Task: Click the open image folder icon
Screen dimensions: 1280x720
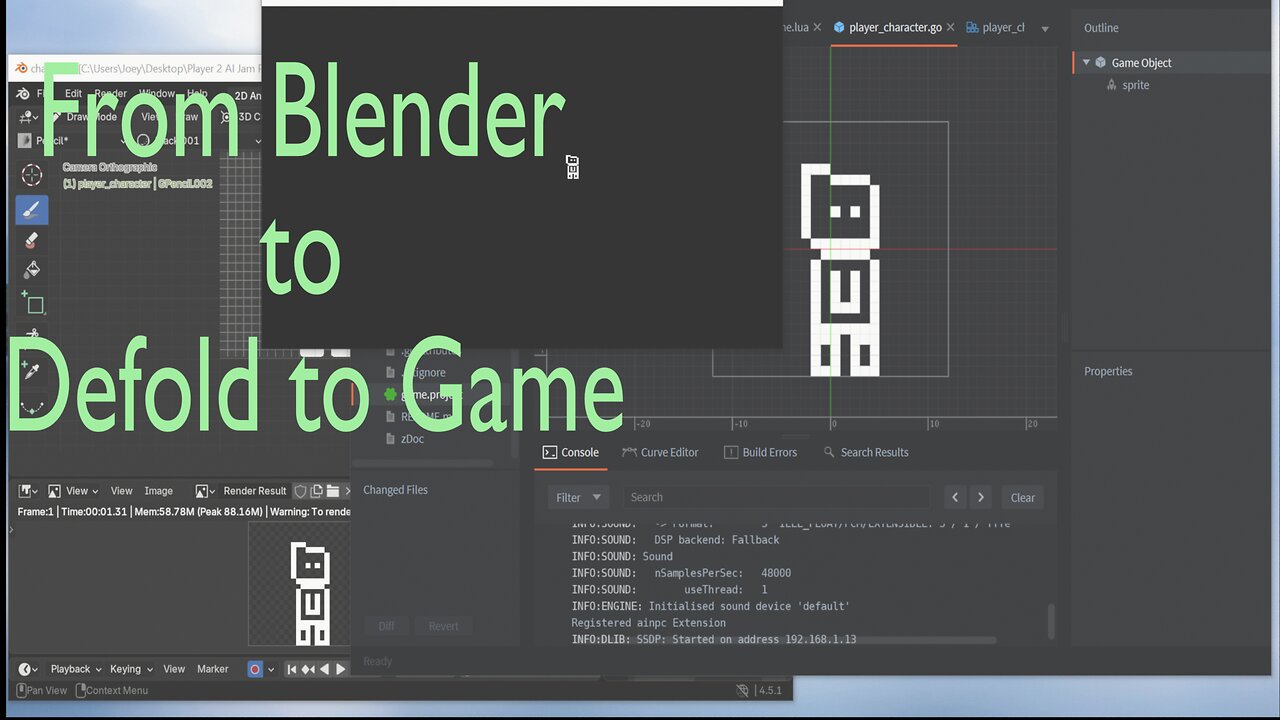Action: tap(333, 491)
